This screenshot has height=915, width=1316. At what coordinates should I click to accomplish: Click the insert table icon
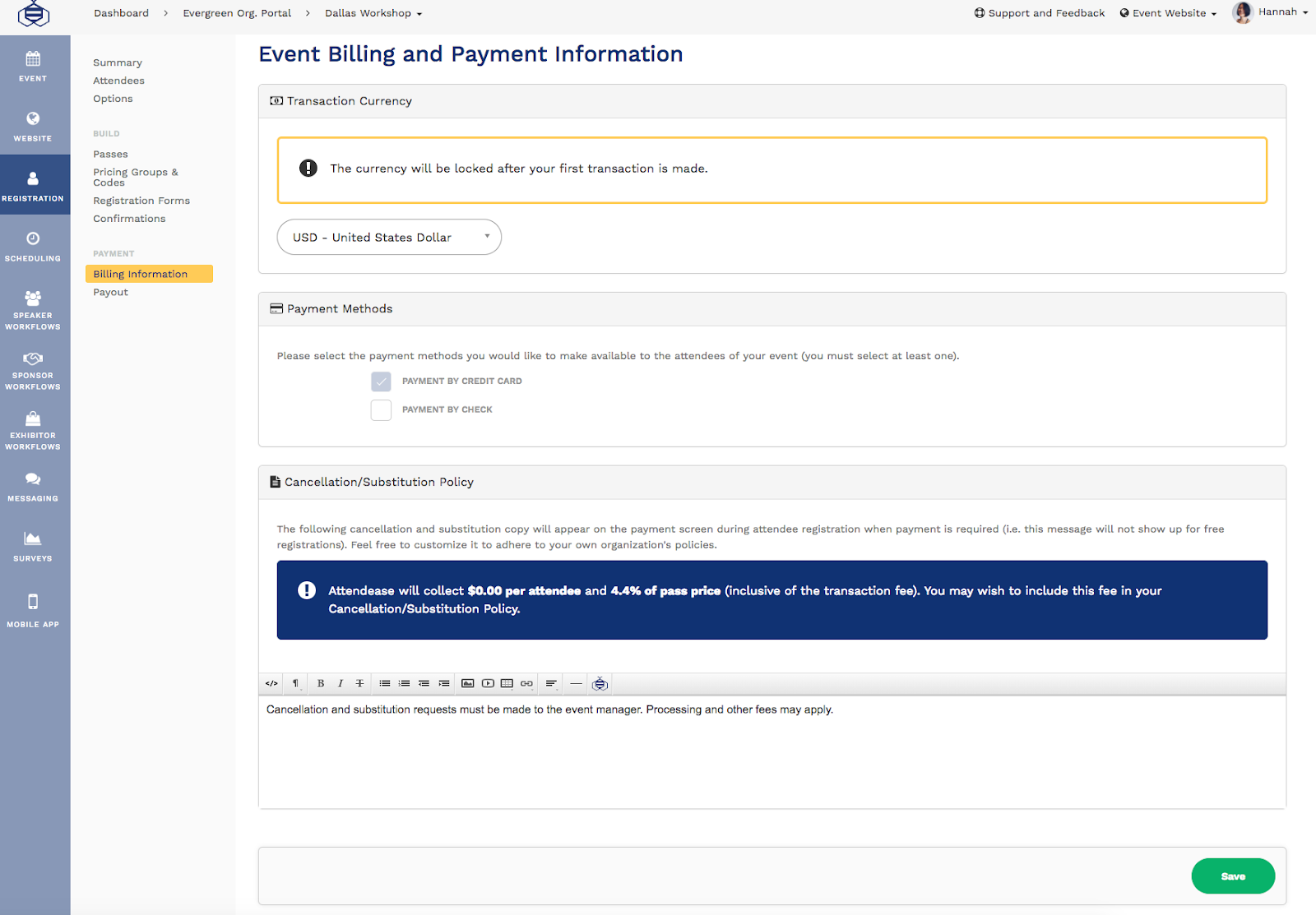pos(507,683)
